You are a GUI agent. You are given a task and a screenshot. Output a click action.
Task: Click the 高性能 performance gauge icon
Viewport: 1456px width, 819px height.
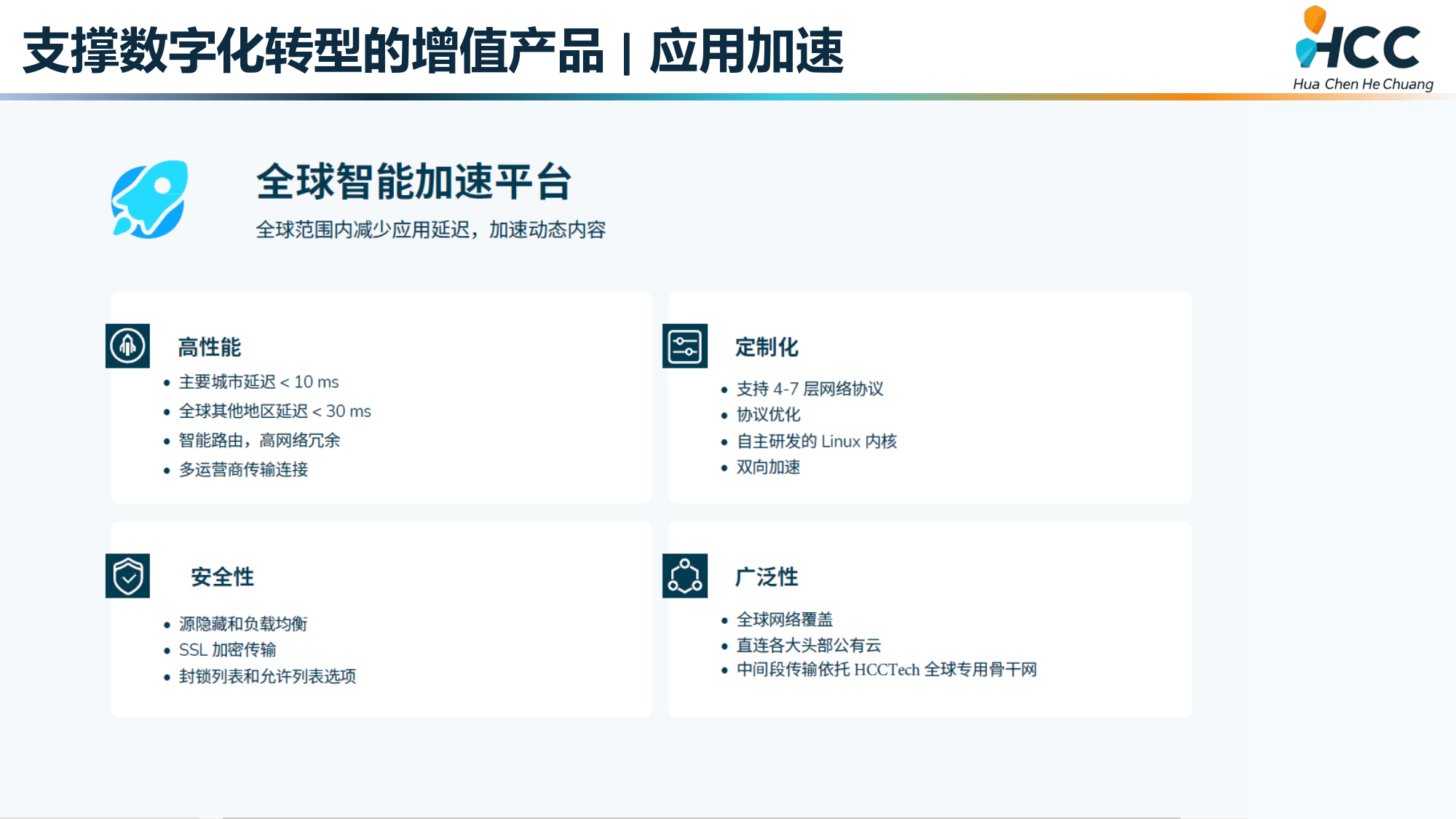(x=127, y=346)
